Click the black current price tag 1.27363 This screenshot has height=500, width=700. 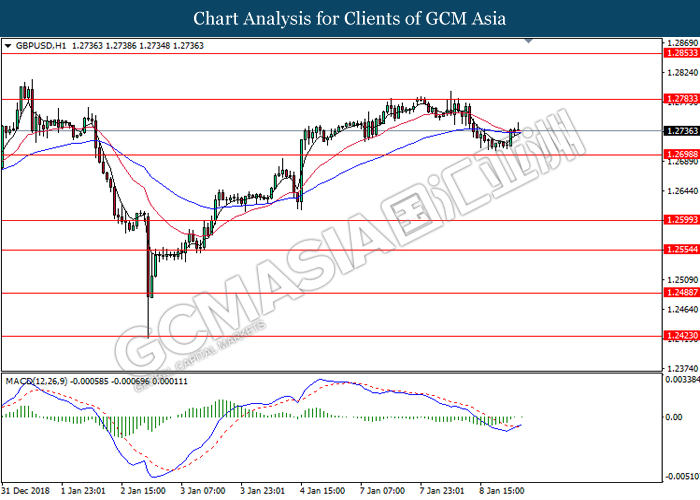[x=679, y=130]
